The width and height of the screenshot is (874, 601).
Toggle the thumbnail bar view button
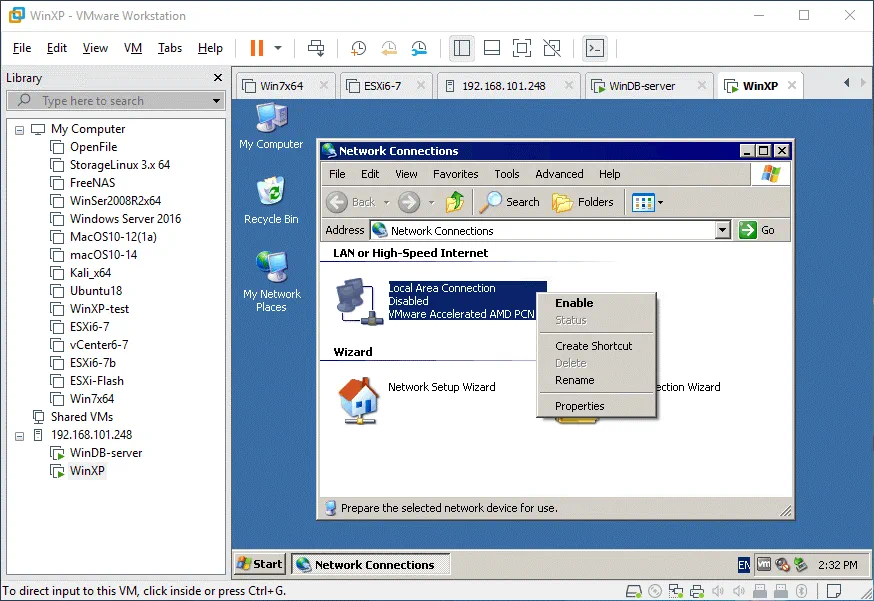(x=491, y=48)
